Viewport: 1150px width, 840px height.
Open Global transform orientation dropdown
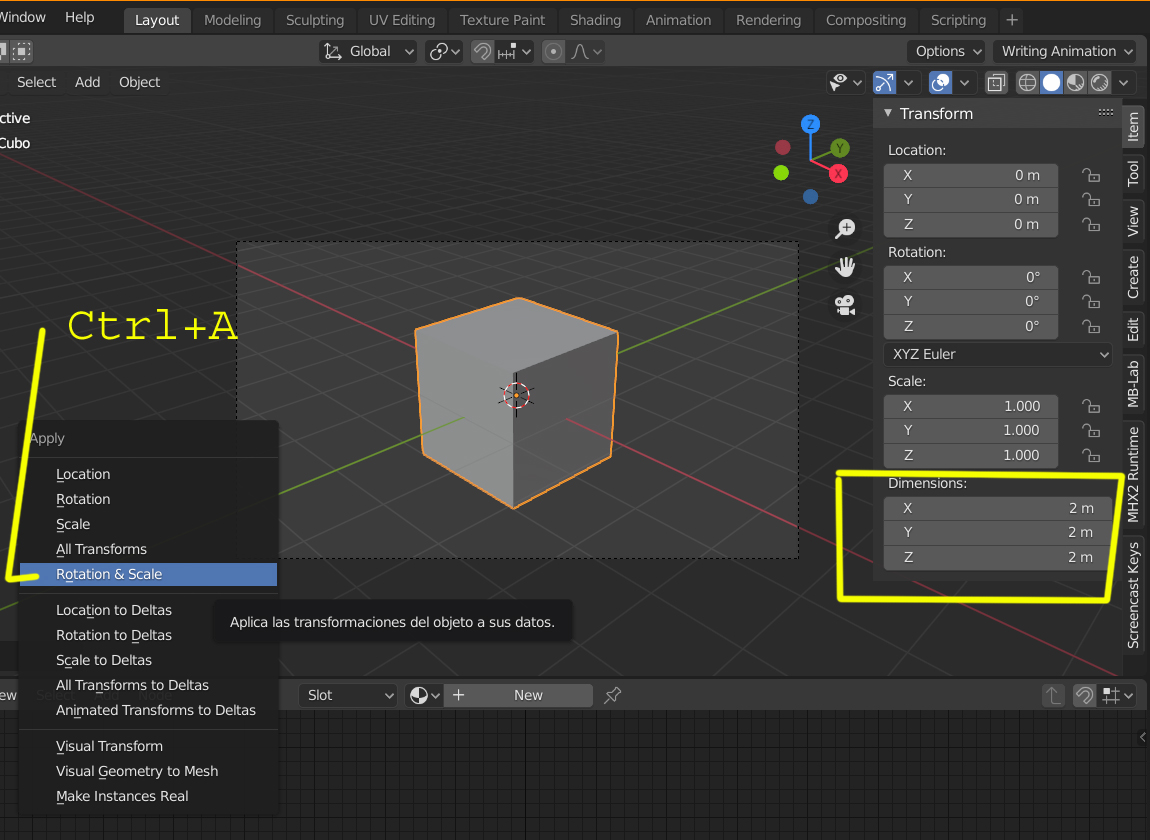(369, 51)
